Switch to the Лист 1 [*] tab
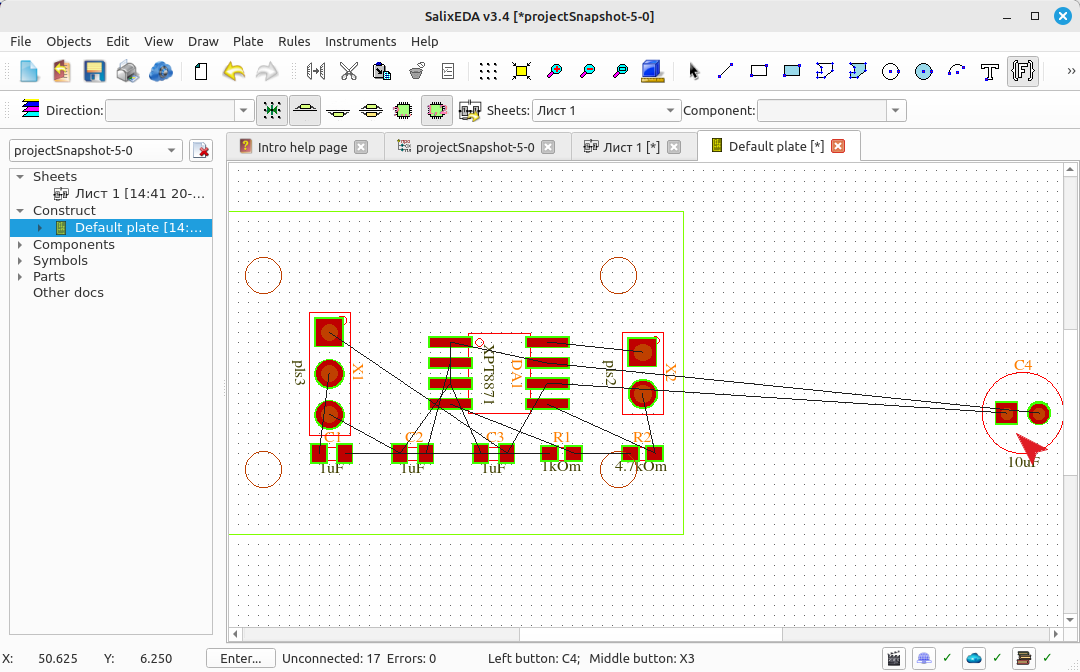The width and height of the screenshot is (1080, 672). (x=632, y=147)
